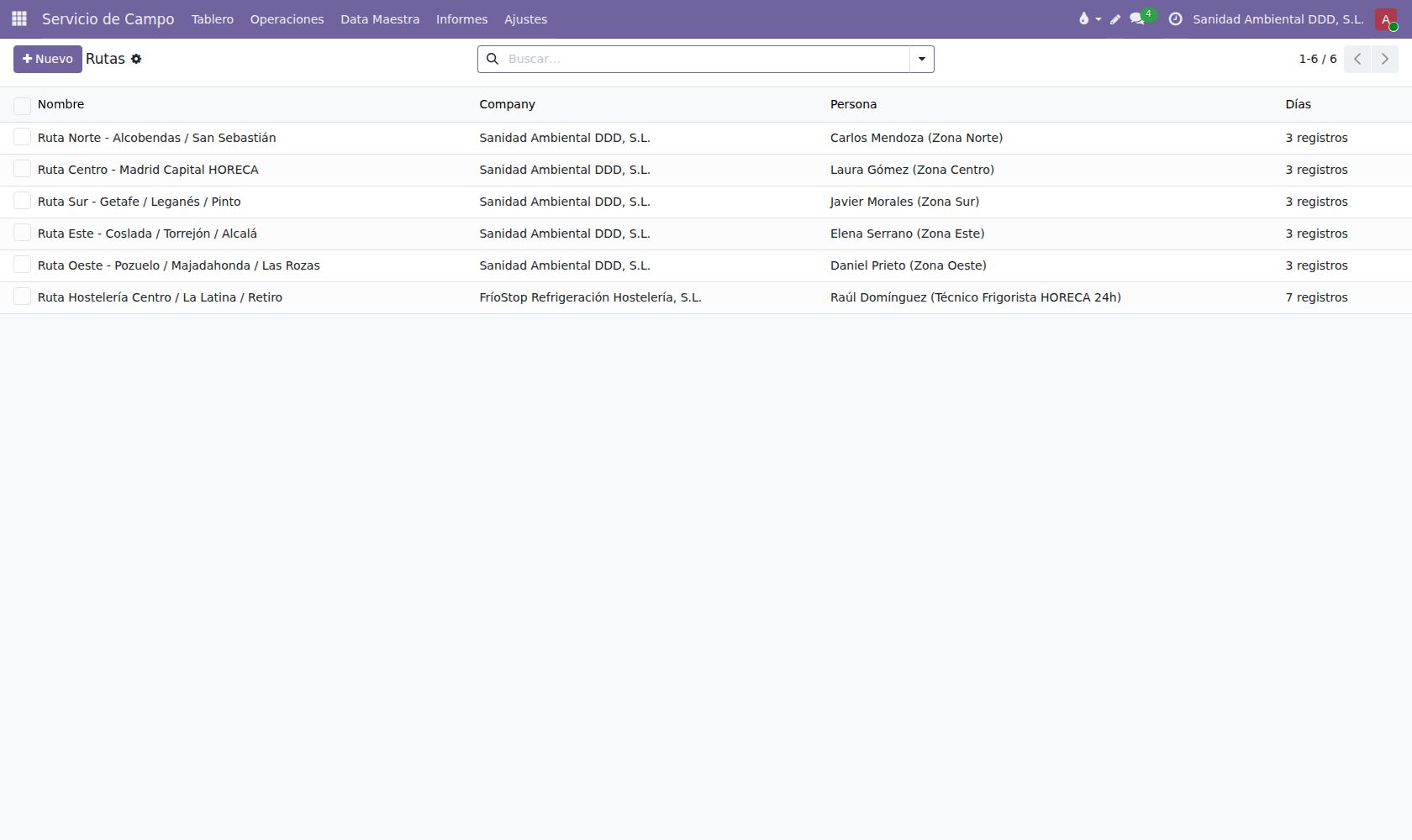Click Daniel Prieto (Zona Oeste) cell
Image resolution: width=1412 pixels, height=840 pixels.
[908, 265]
